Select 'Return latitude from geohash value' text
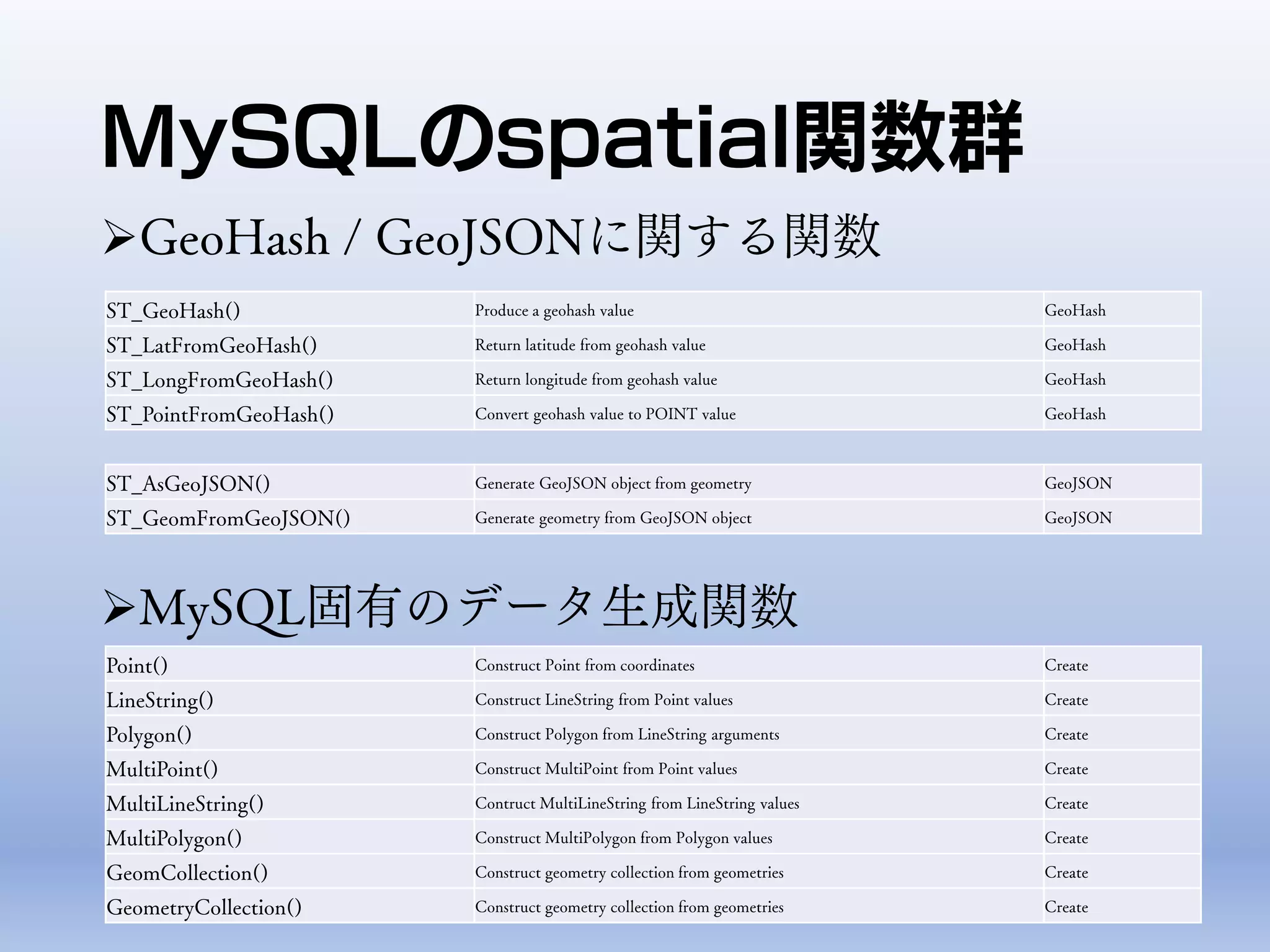This screenshot has width=1270, height=952. click(590, 345)
